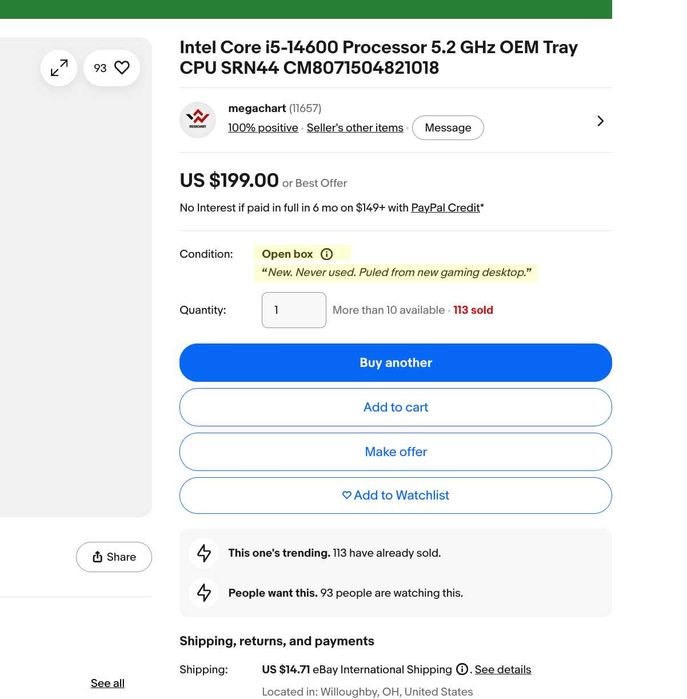Viewport: 687px width, 699px height.
Task: Add the processor to cart
Action: (x=395, y=407)
